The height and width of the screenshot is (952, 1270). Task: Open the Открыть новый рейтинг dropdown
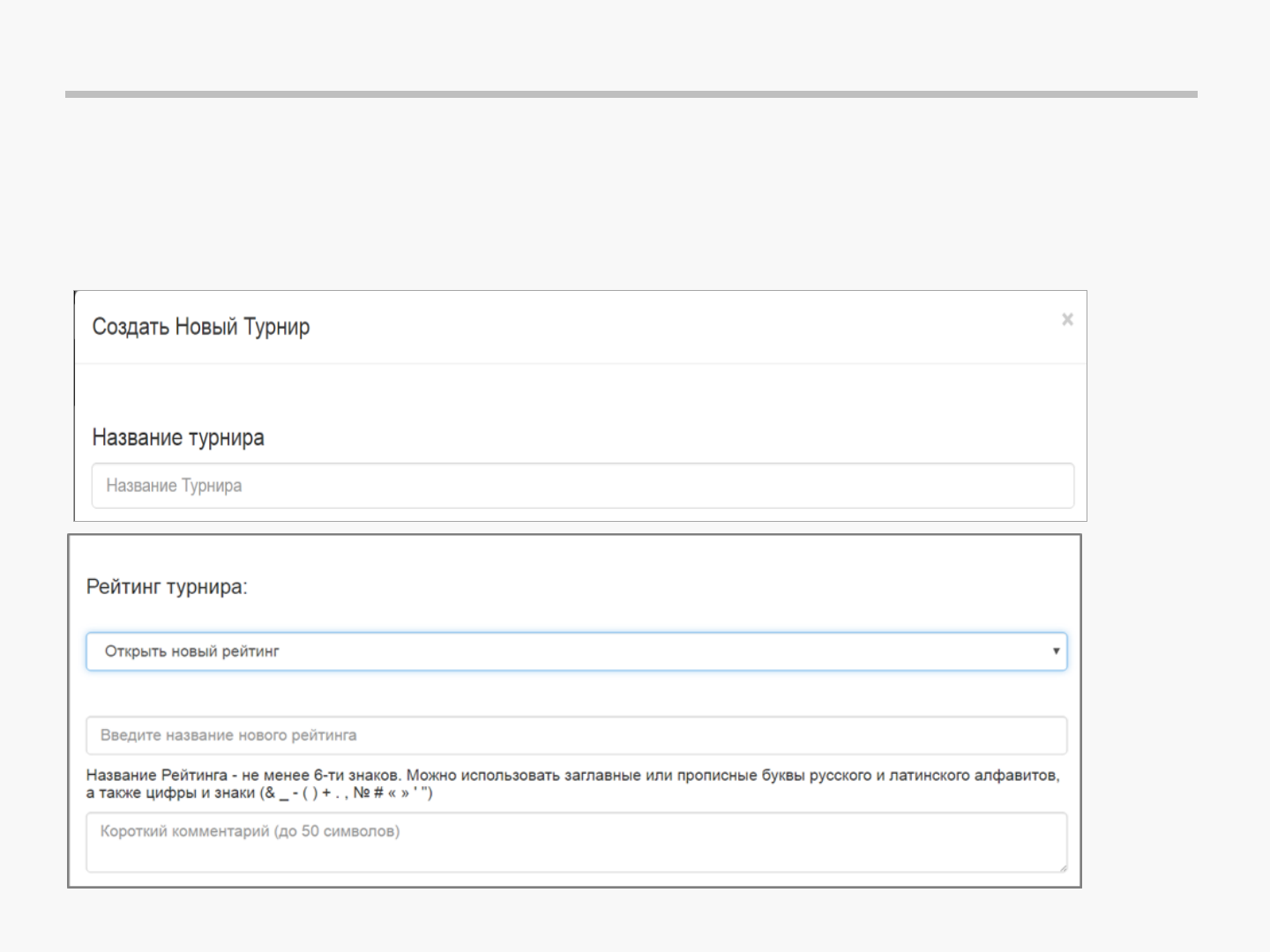click(x=576, y=651)
